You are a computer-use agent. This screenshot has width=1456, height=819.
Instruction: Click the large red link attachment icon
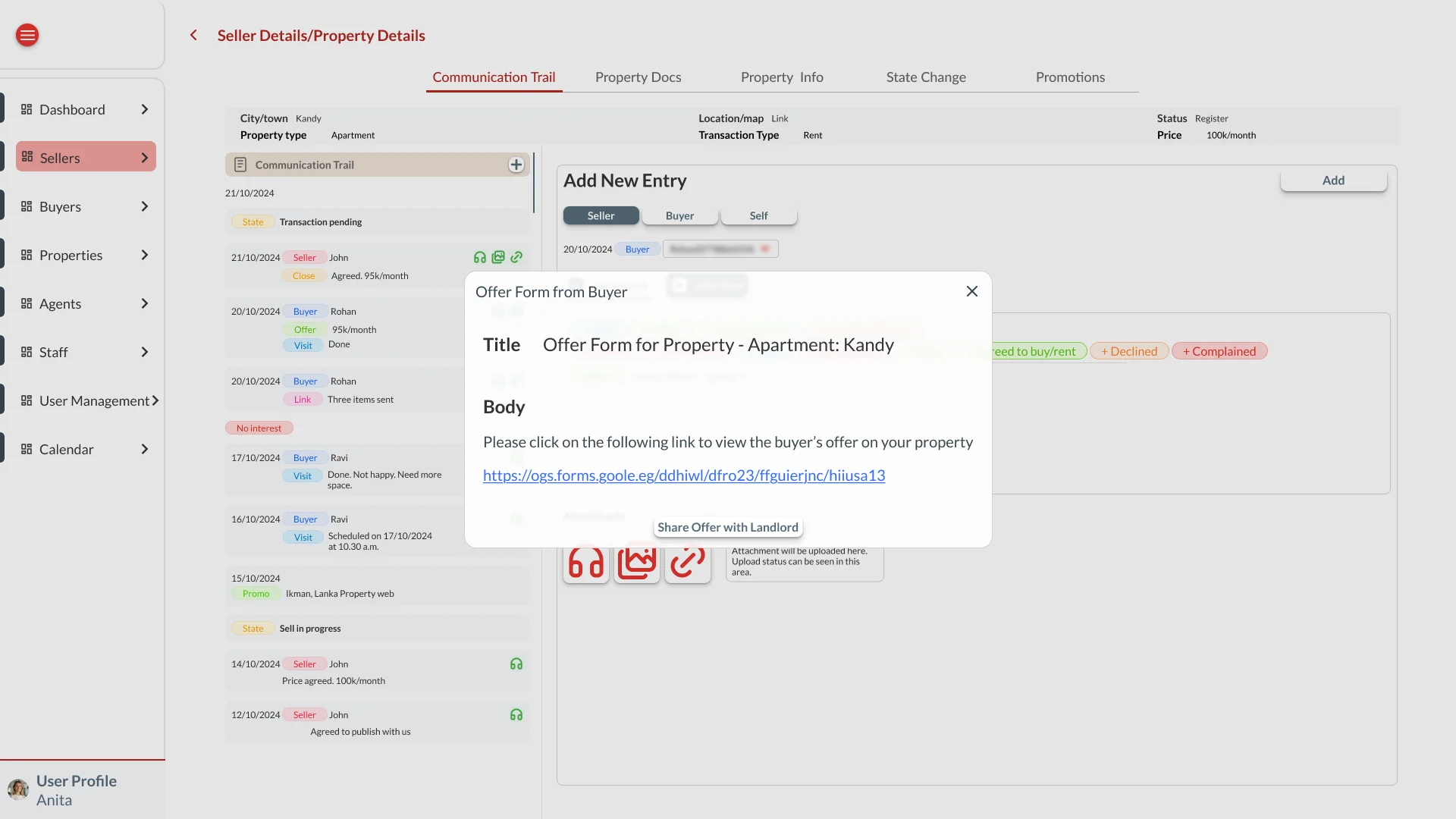coord(688,563)
